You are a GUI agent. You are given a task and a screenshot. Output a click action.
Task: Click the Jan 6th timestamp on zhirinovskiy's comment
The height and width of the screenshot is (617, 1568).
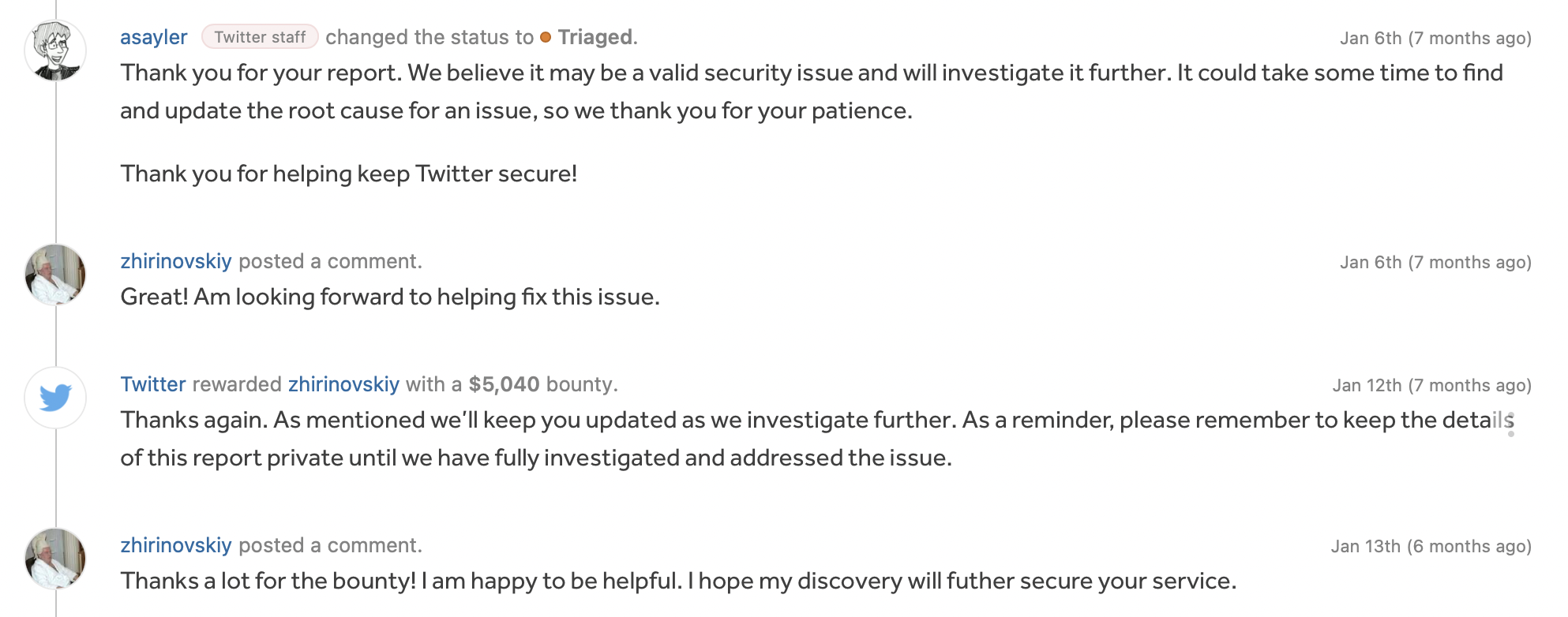(1435, 262)
